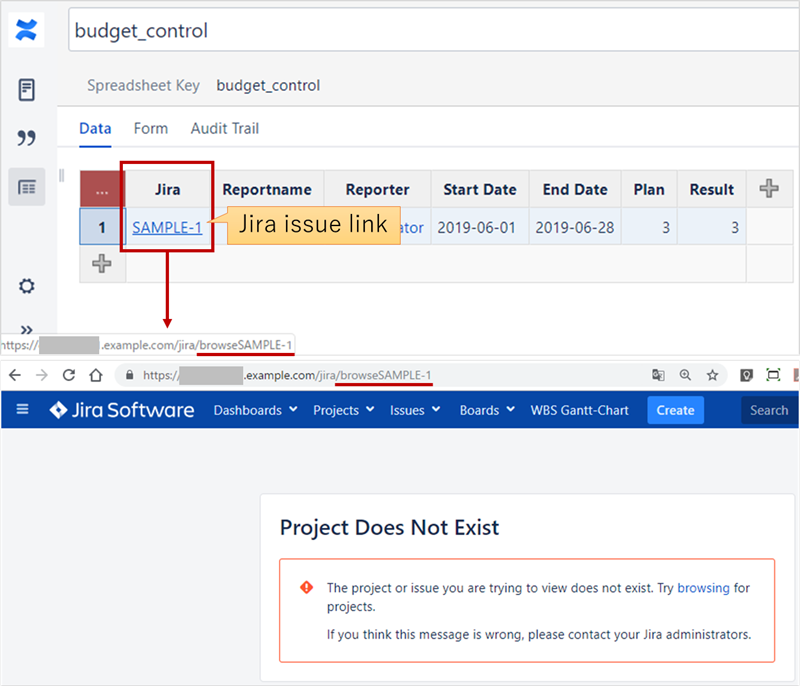Open the quote blog icon in sidebar
The image size is (800, 686).
[x=27, y=138]
